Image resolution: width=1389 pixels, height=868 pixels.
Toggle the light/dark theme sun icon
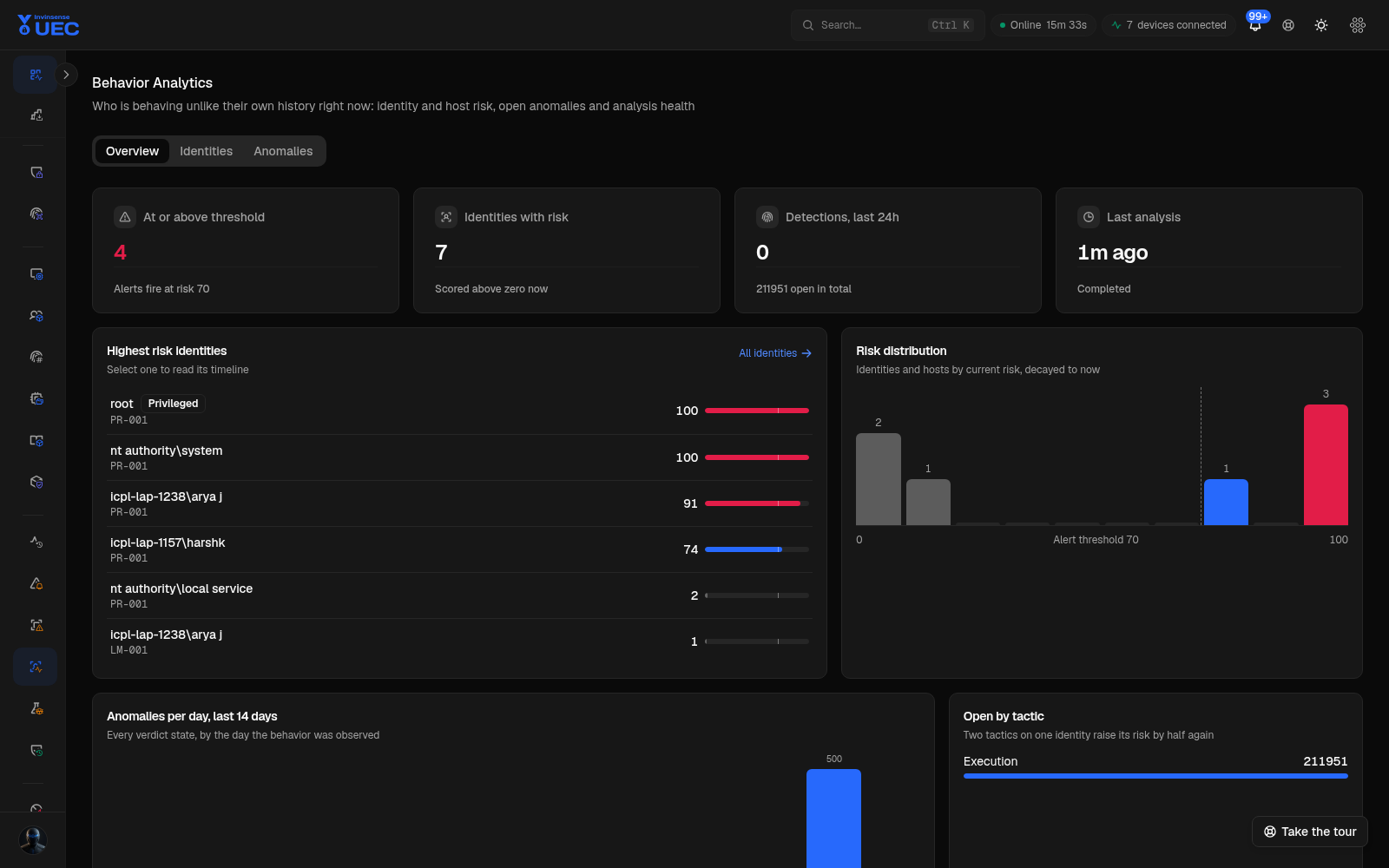[x=1321, y=25]
